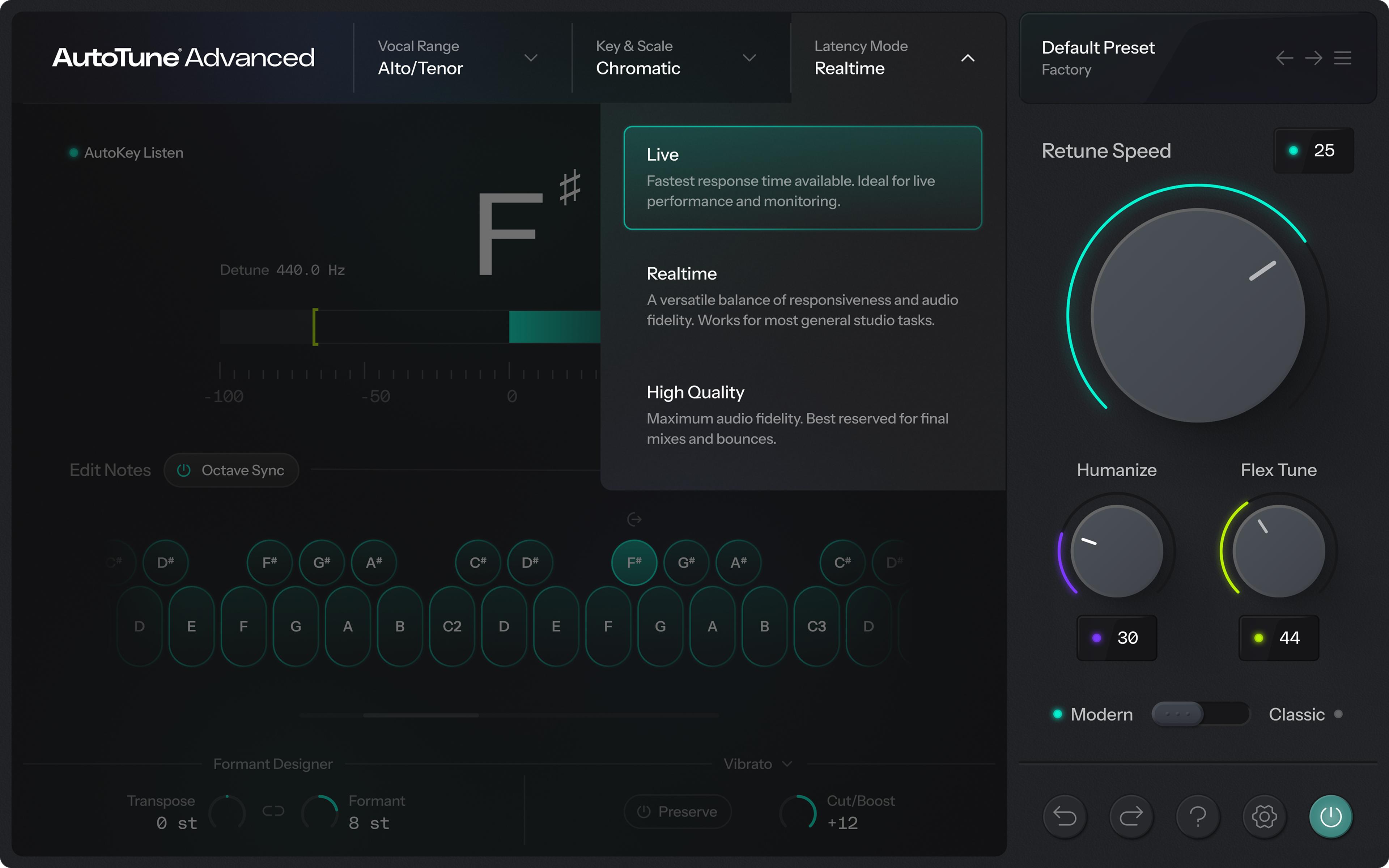1389x868 pixels.
Task: Click the link icon between Transpose and Formant
Action: tap(273, 811)
